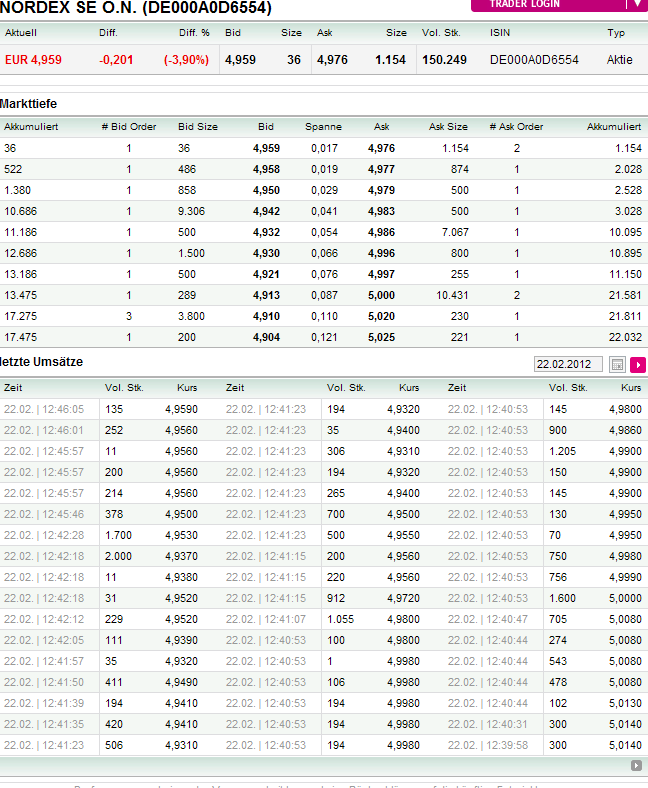The image size is (648, 788).
Task: Select the 'Bid Size' column header
Action: [198, 127]
